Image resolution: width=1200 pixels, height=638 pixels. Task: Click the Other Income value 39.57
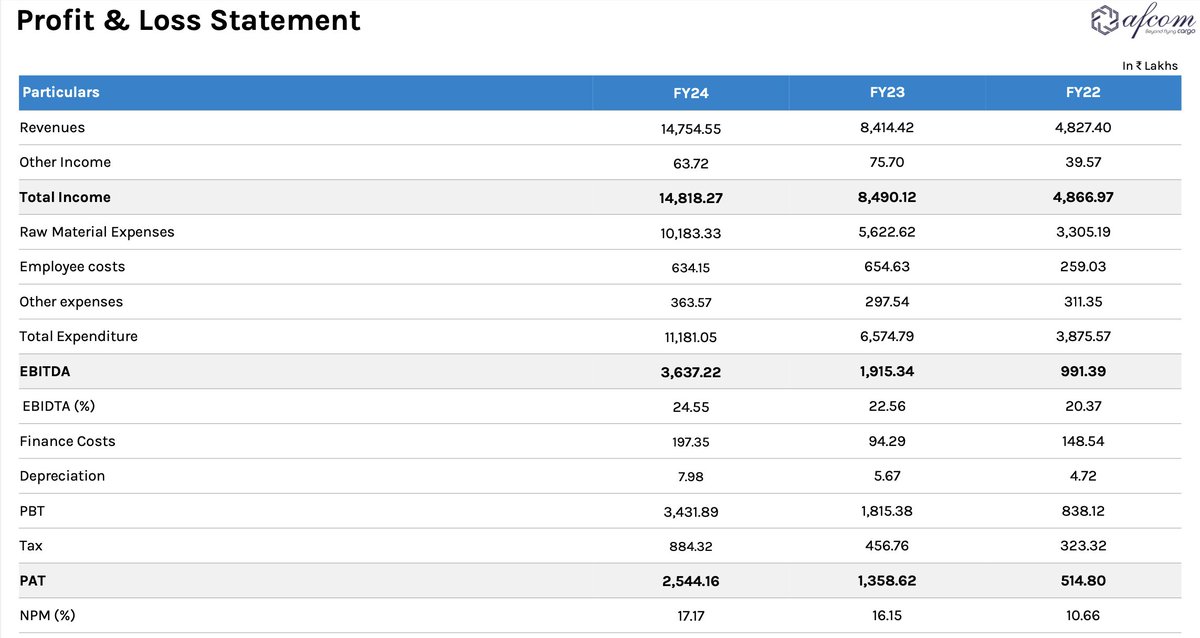point(1083,163)
